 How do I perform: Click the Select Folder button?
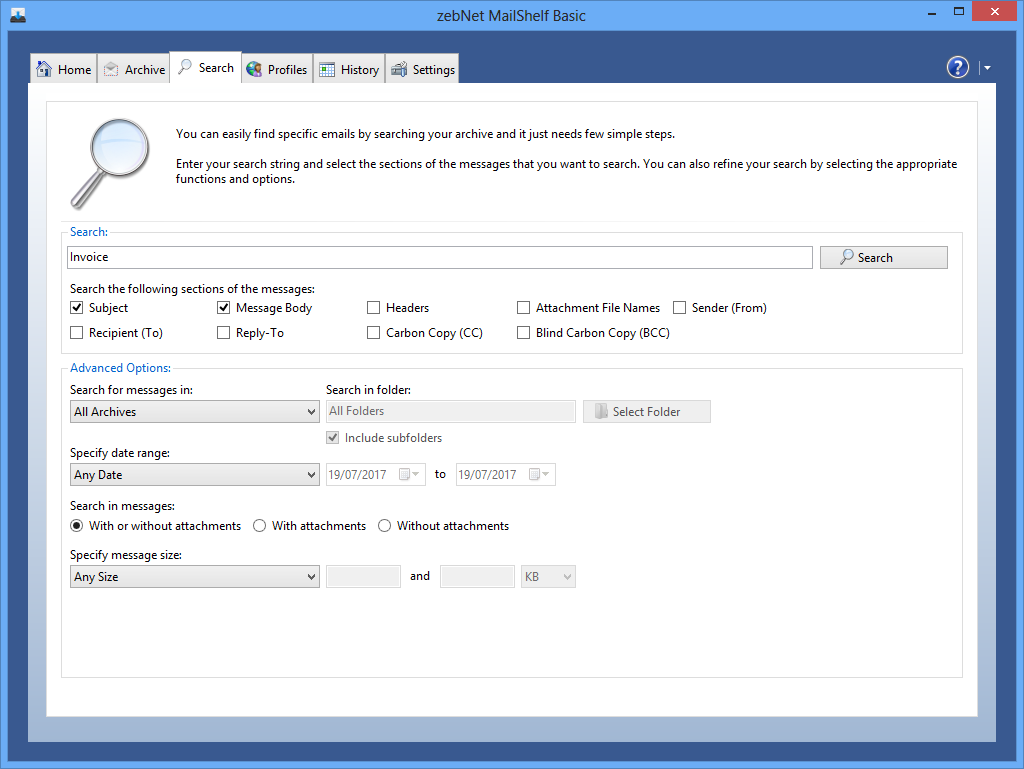647,411
